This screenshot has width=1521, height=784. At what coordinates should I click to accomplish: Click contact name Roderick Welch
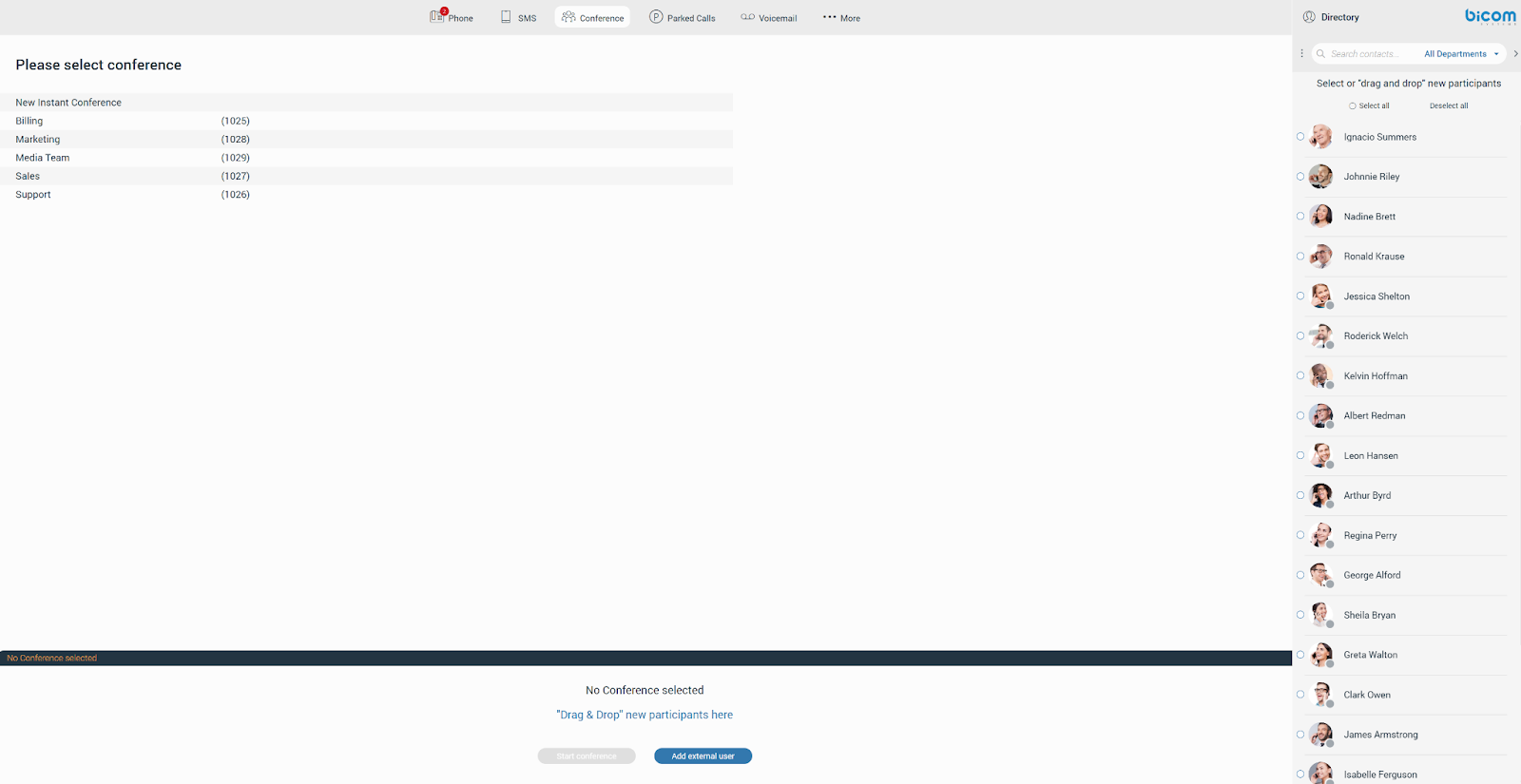tap(1376, 336)
